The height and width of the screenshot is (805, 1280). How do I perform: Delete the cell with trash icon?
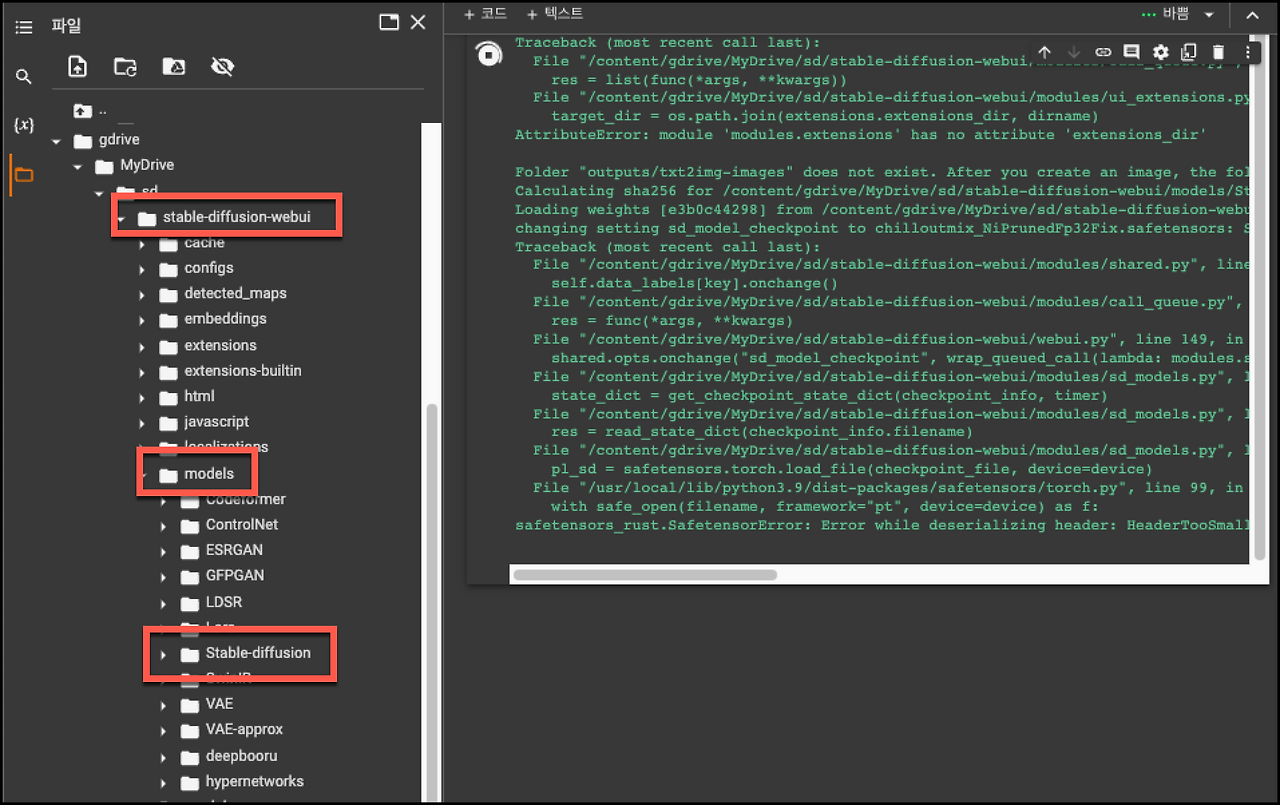pyautogui.click(x=1218, y=52)
